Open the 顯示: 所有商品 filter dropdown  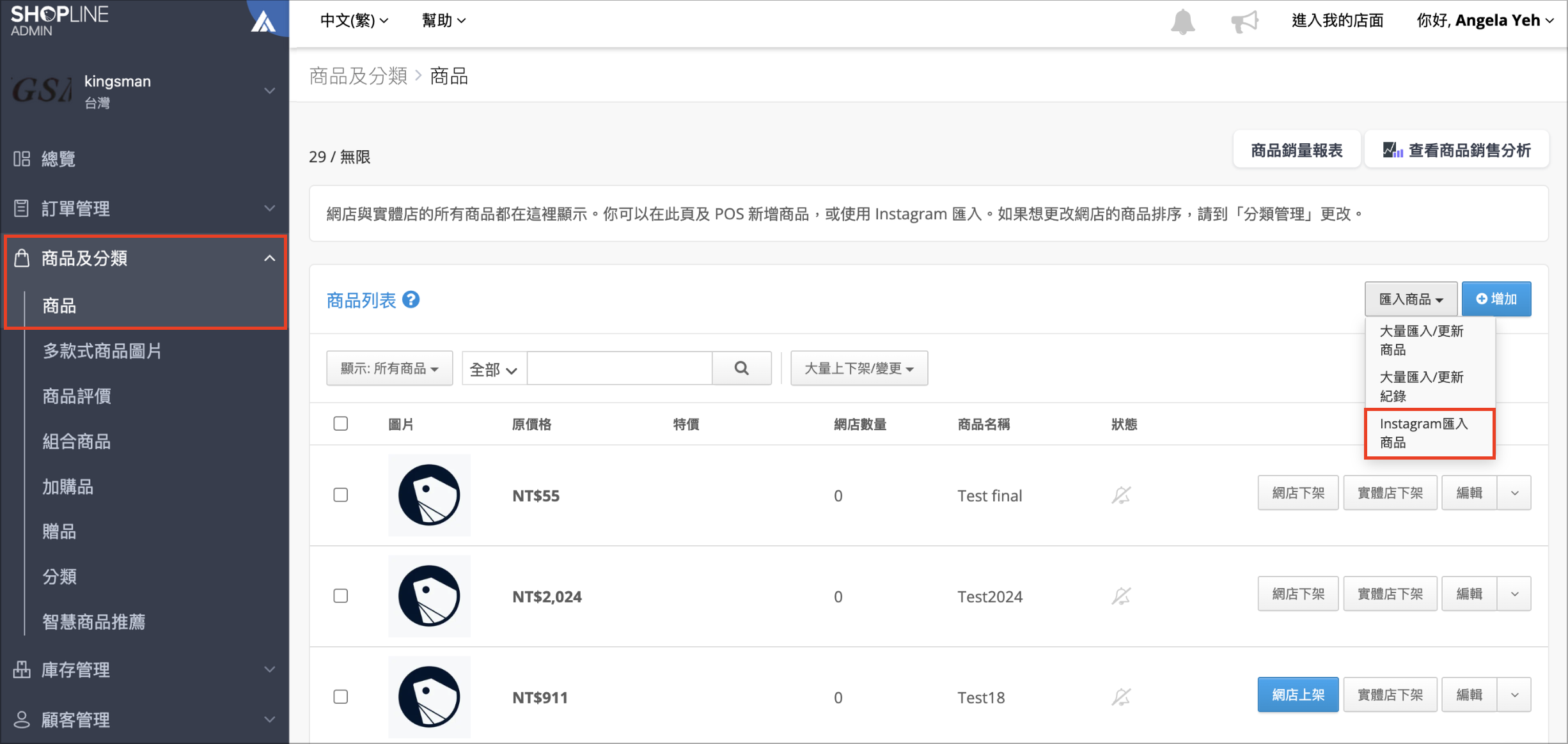[389, 368]
